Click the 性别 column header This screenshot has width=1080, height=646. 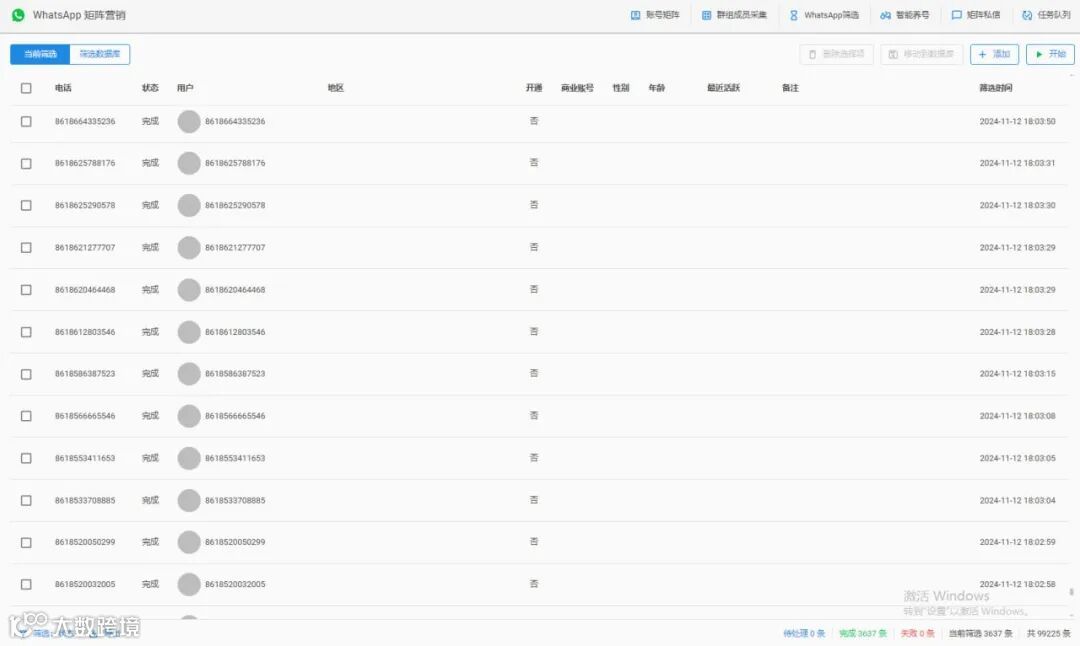click(621, 88)
